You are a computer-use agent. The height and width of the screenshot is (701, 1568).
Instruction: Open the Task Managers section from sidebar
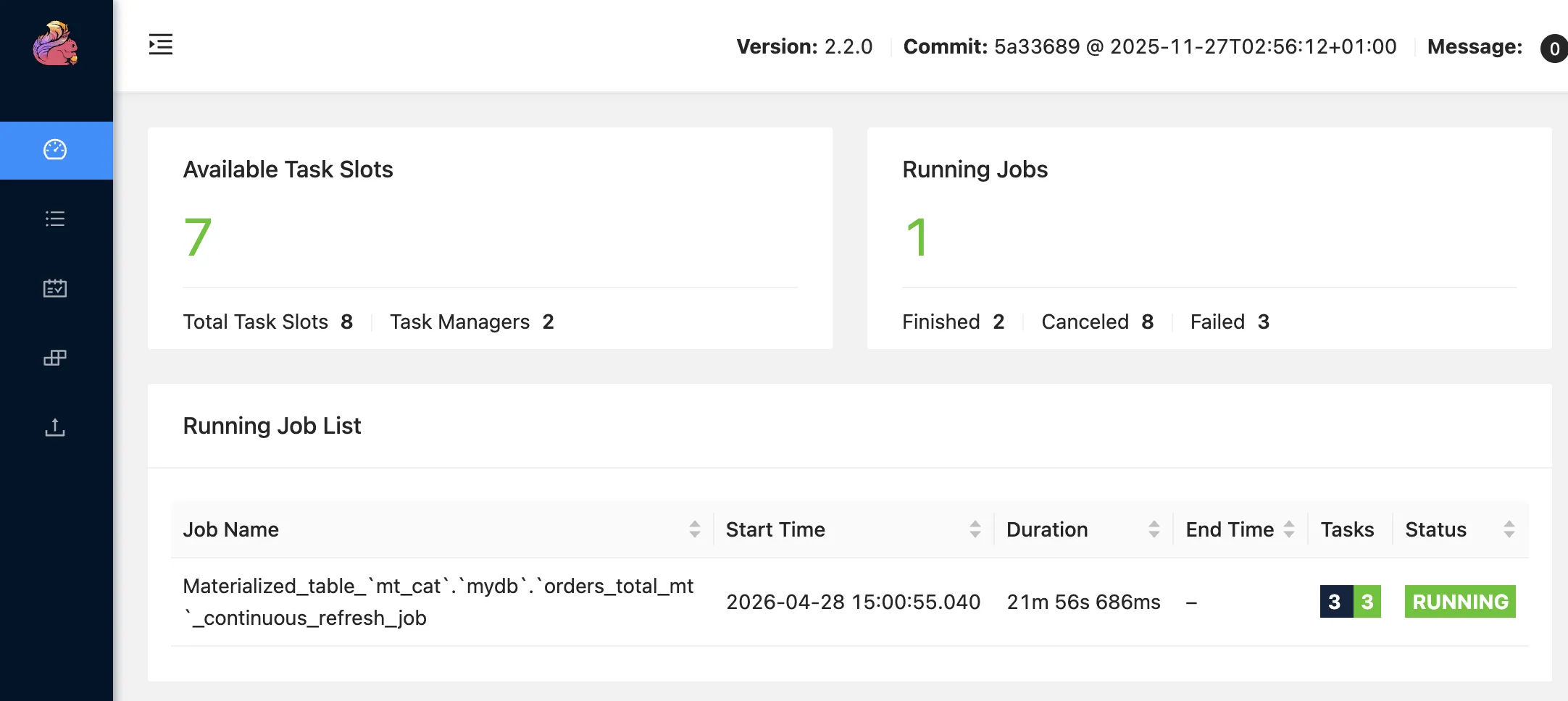click(57, 287)
